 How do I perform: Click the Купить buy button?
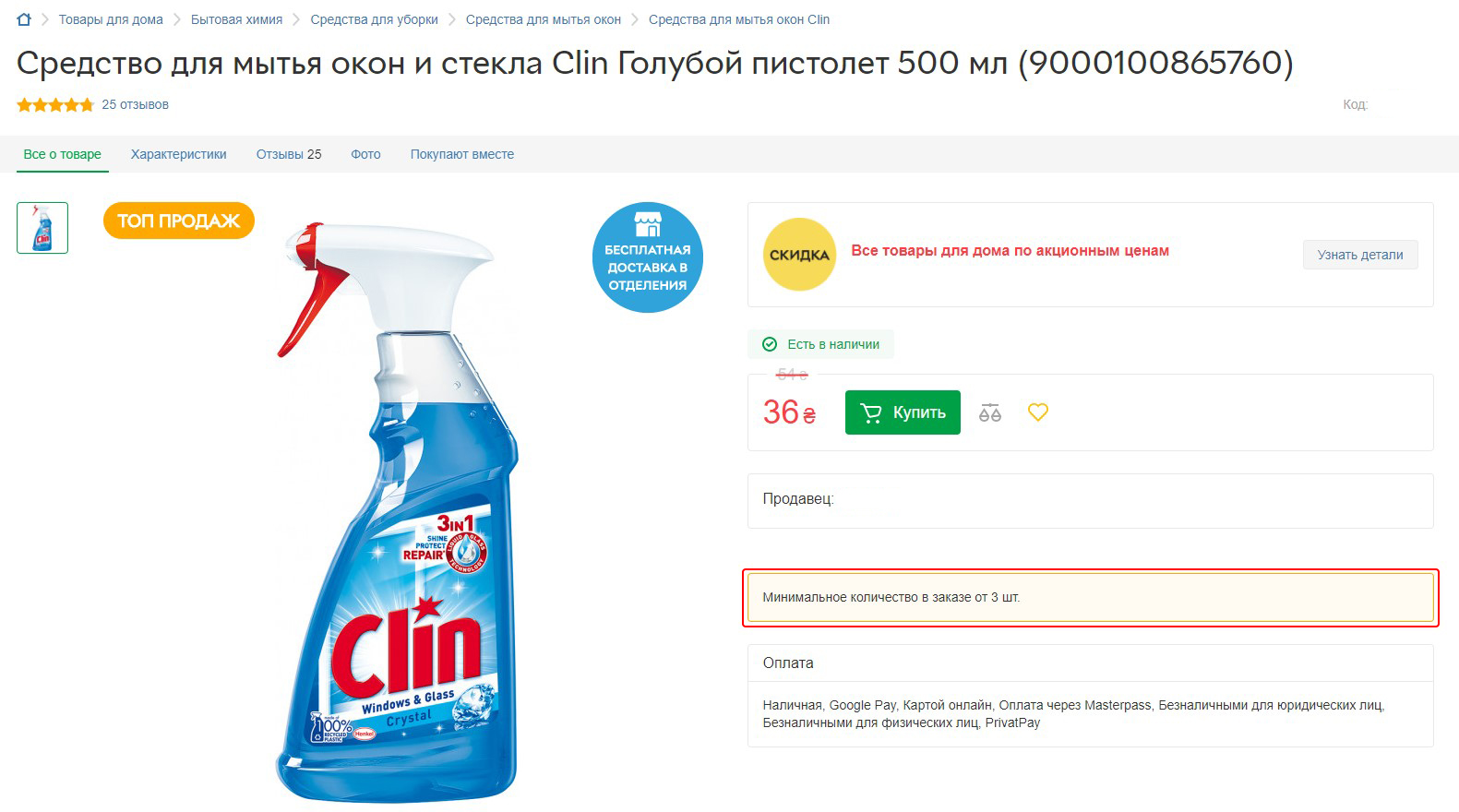(903, 412)
